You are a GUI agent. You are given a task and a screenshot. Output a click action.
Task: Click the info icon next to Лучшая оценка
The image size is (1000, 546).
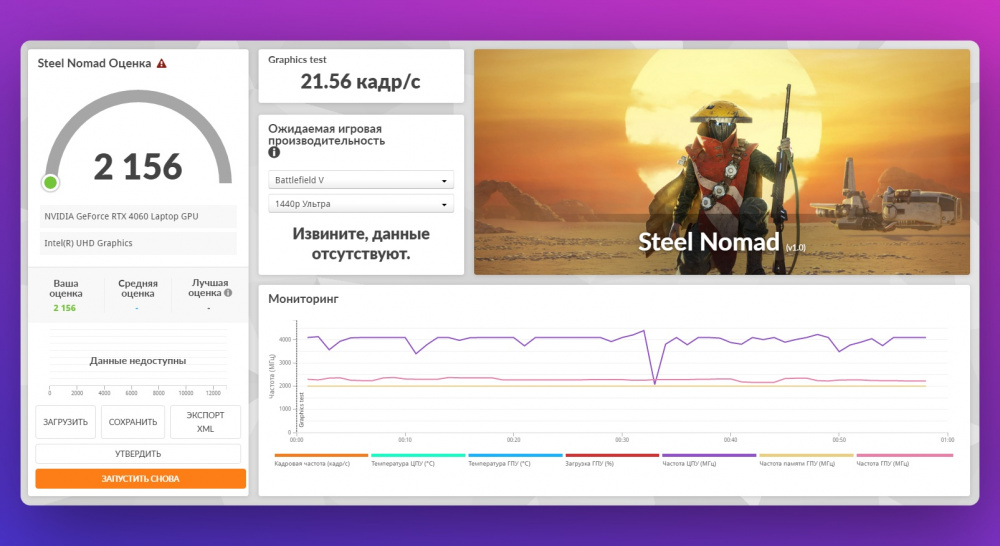tap(228, 293)
